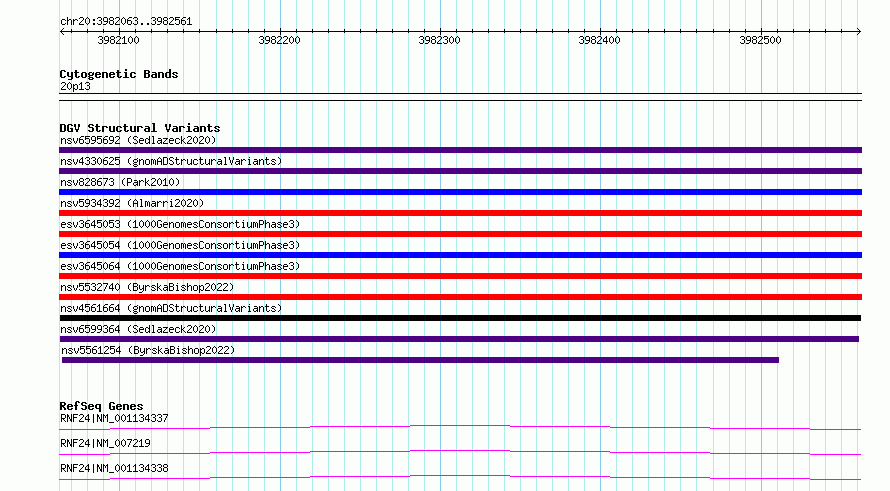The height and width of the screenshot is (491, 890).
Task: Open the nsv5934392 (Almarri2020) label
Action: [x=132, y=203]
